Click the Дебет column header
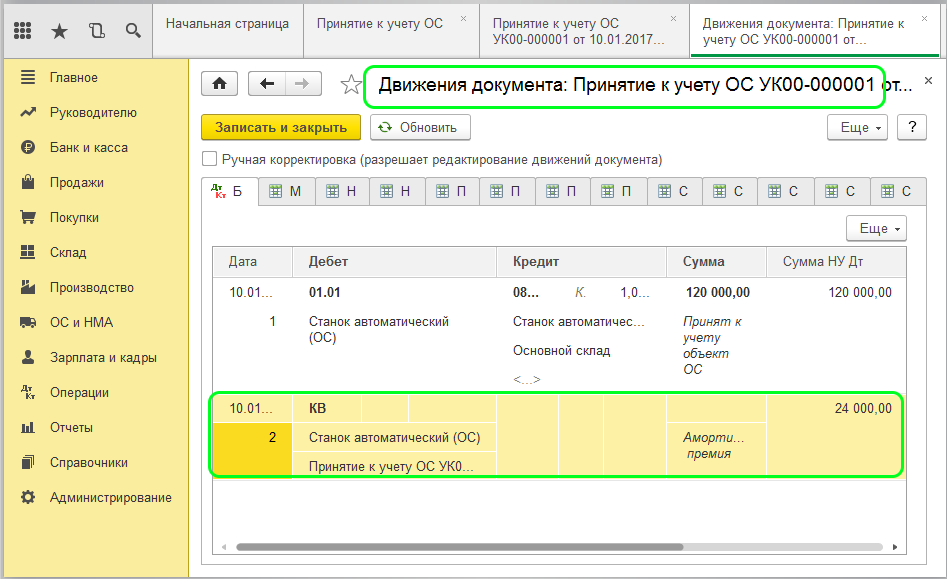947x579 pixels. (394, 261)
